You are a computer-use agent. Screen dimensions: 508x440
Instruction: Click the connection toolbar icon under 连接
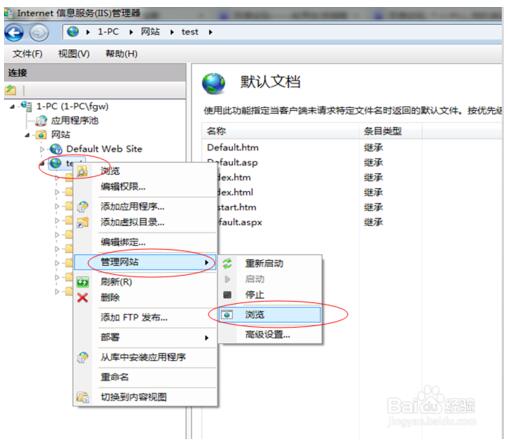point(11,90)
